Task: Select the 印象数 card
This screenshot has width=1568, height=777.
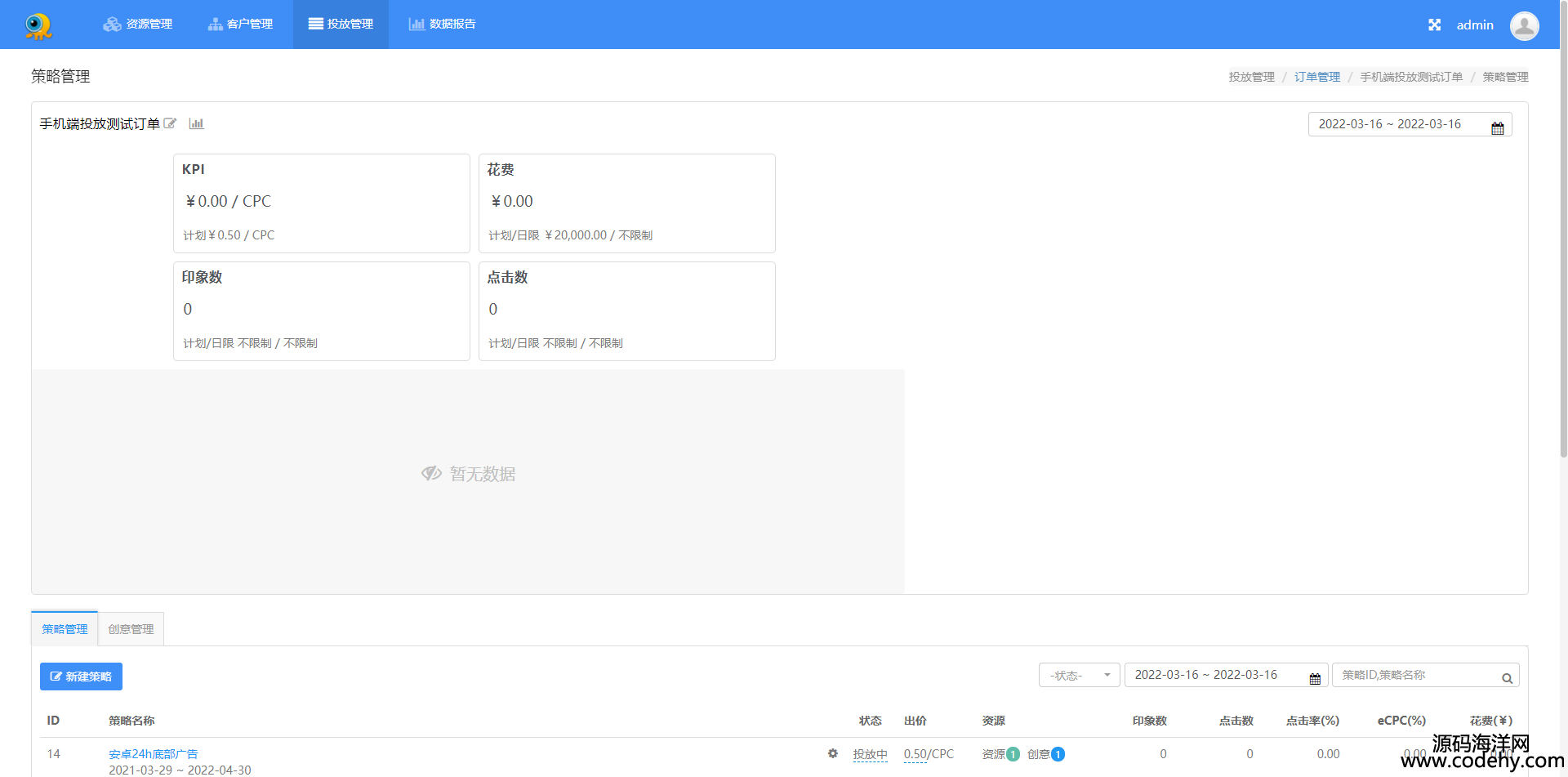Action: tap(322, 311)
